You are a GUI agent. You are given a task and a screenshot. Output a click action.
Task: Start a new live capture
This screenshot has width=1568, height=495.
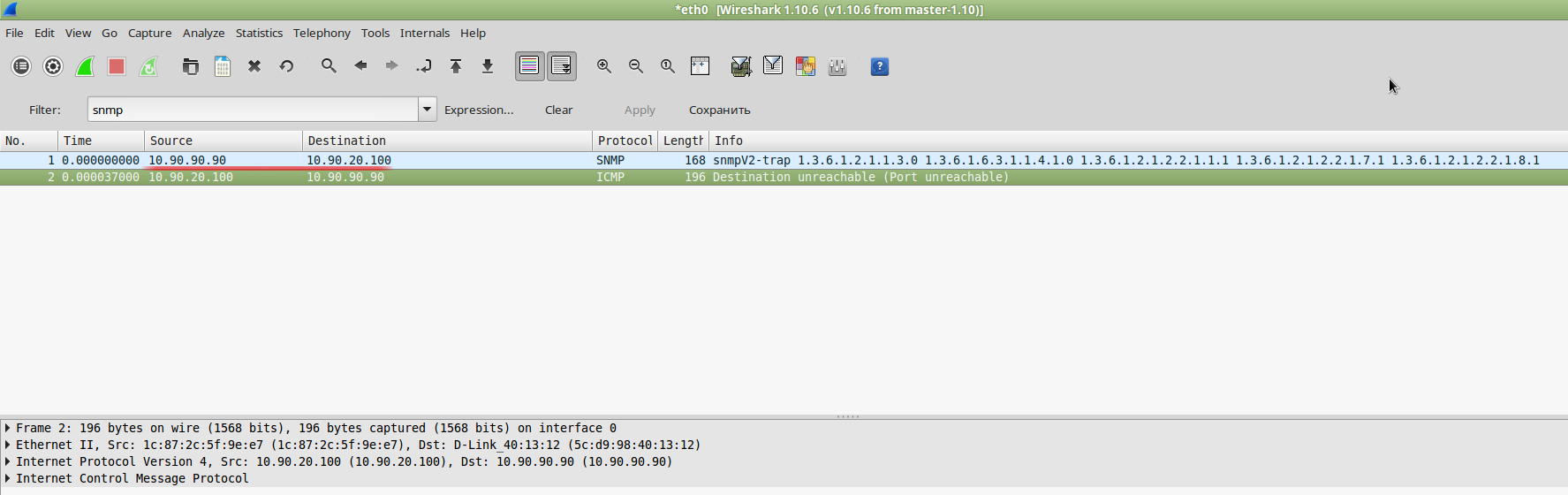(x=85, y=66)
